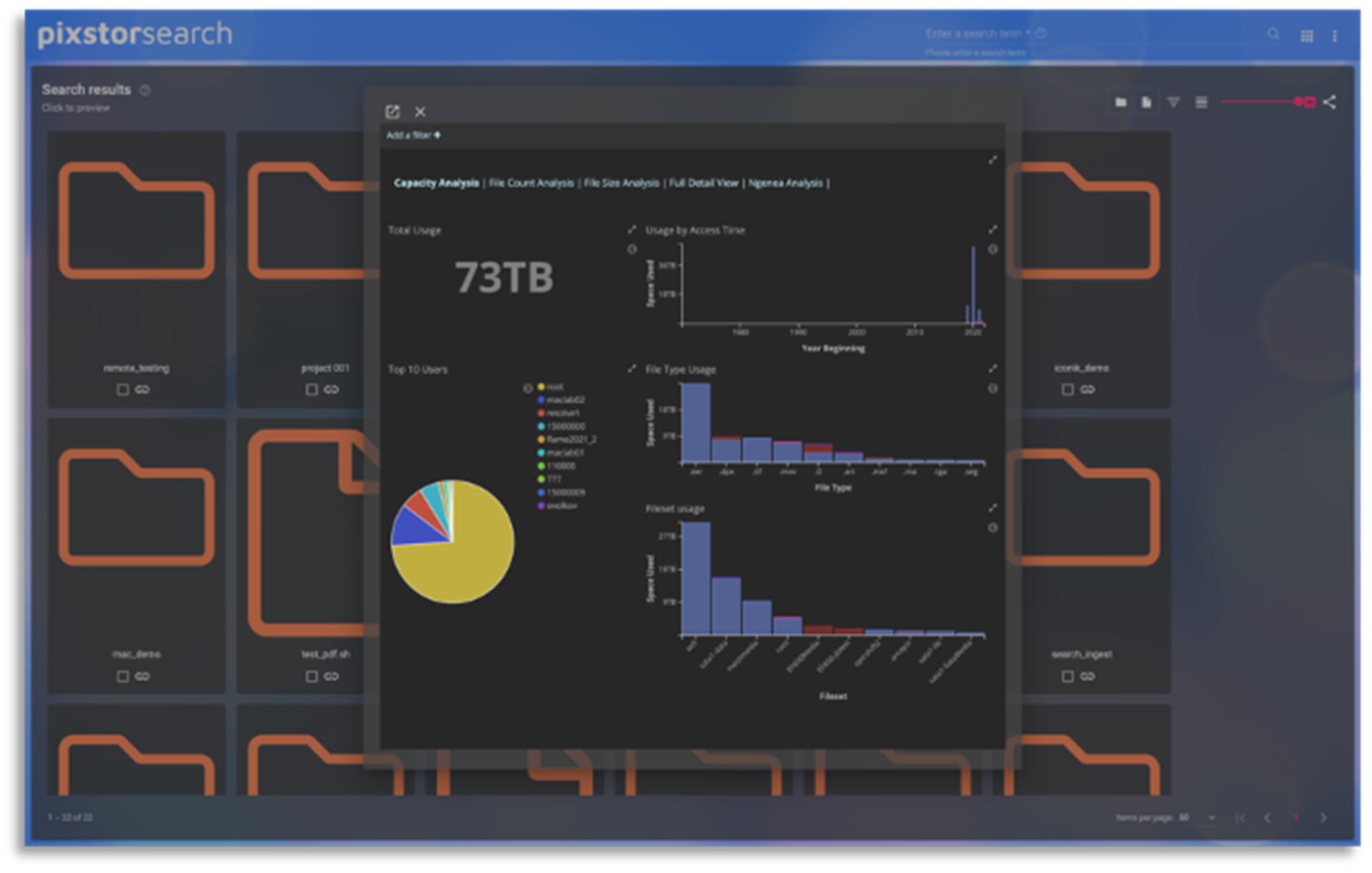
Task: Open the Full Detail View tab
Action: (703, 183)
